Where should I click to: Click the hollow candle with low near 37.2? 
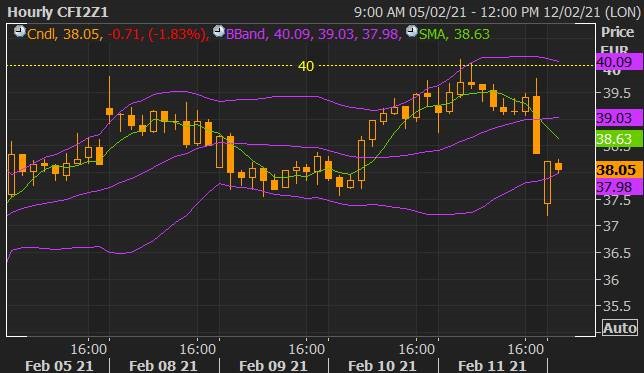click(x=547, y=183)
